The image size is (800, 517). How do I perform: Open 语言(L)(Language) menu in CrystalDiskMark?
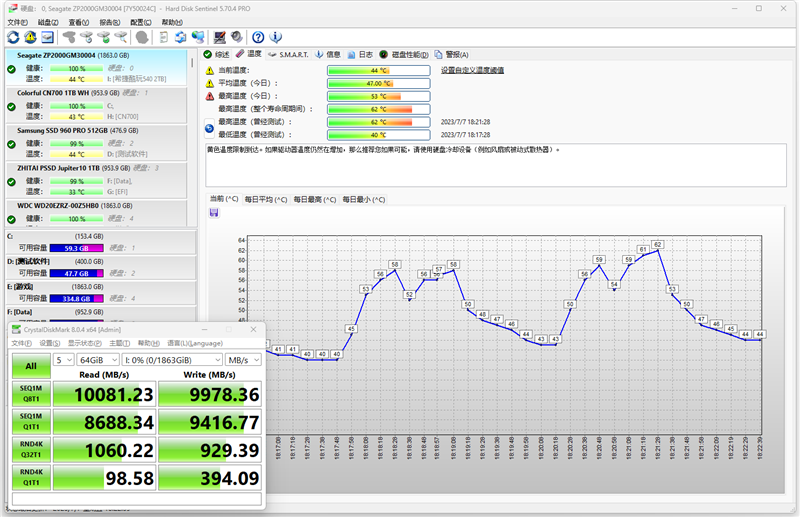[x=195, y=343]
